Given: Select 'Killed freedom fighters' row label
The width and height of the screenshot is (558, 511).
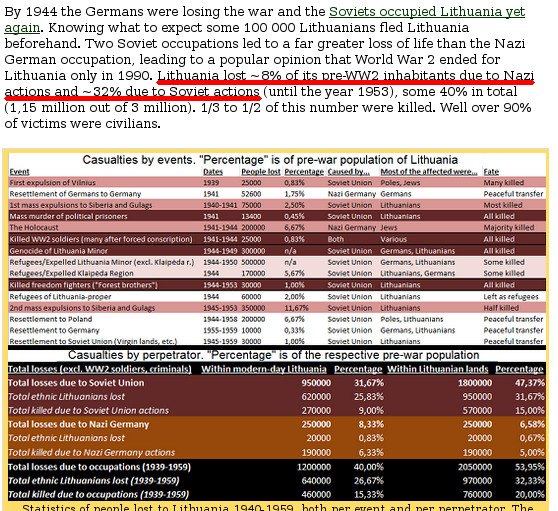Looking at the screenshot, I should [x=84, y=285].
